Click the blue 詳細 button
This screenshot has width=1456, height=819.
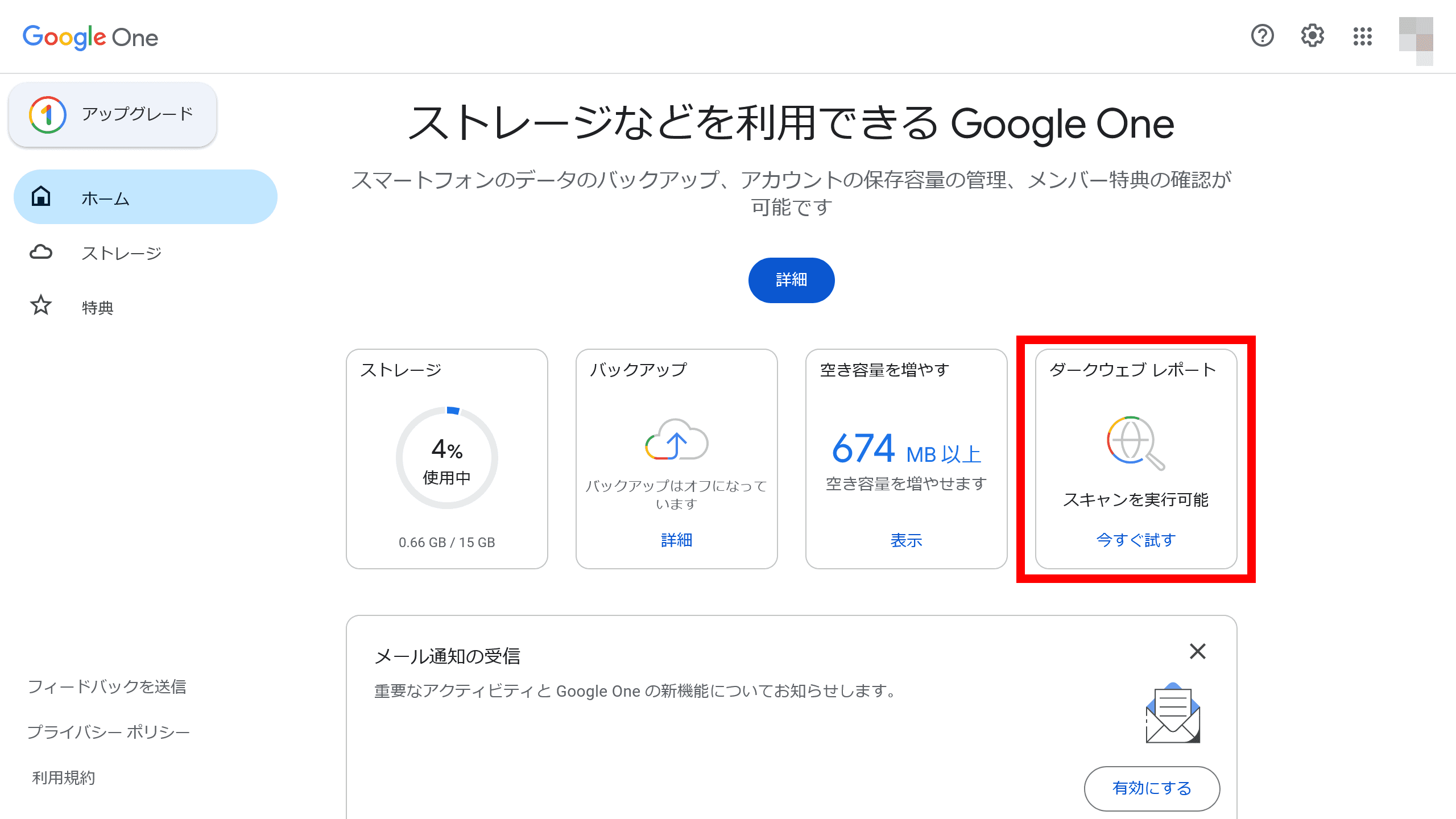(791, 280)
